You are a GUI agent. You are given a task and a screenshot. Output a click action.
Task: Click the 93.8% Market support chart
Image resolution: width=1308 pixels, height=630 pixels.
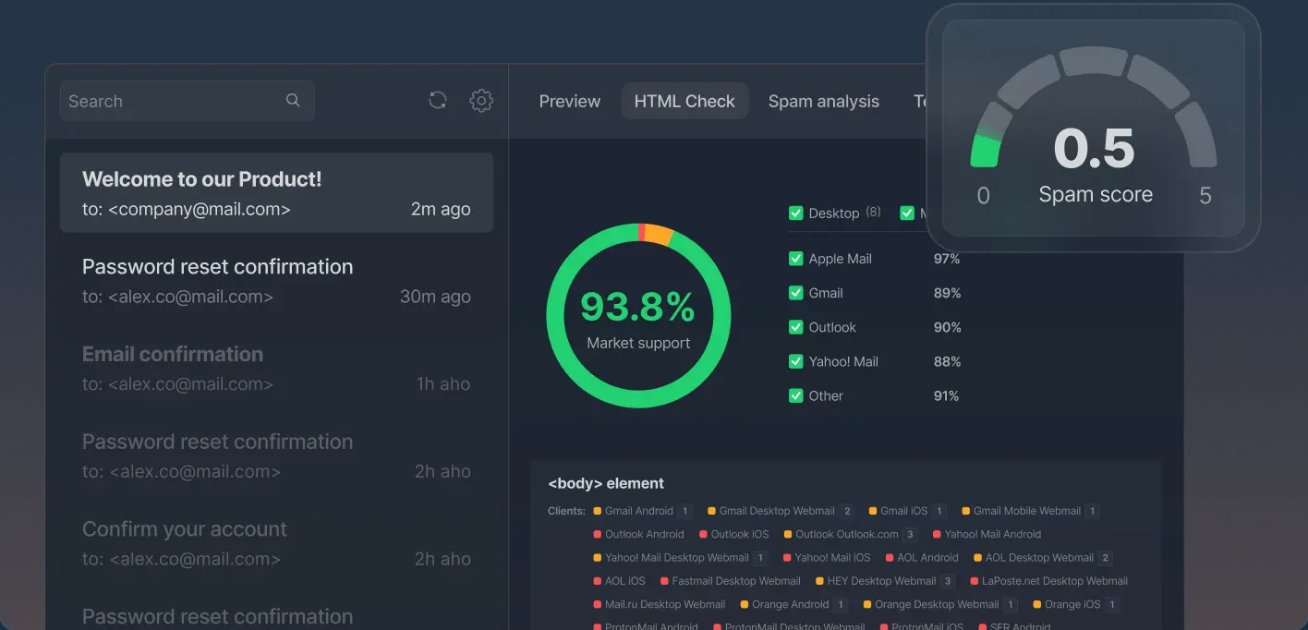(638, 316)
